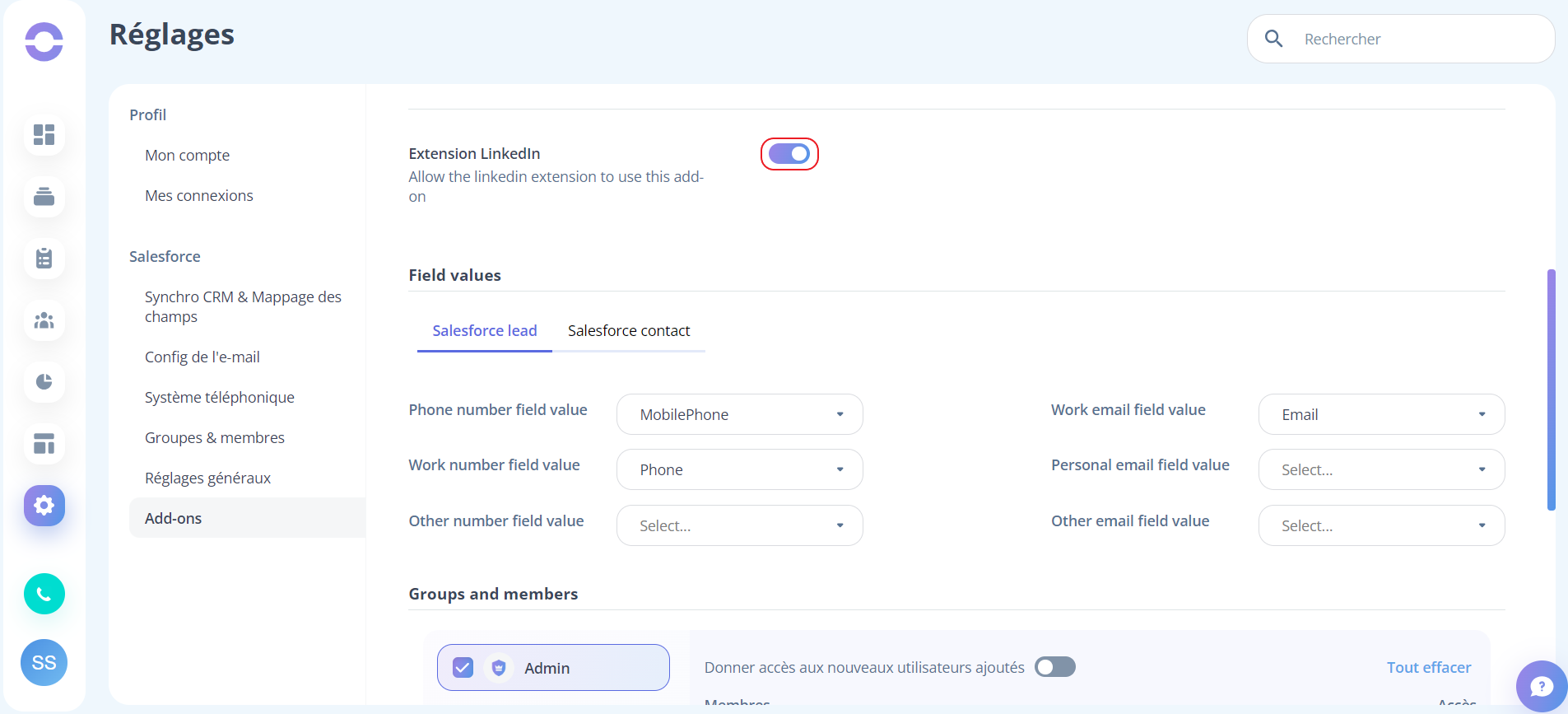
Task: Expand the Work email field value dropdown
Action: coord(1382,414)
